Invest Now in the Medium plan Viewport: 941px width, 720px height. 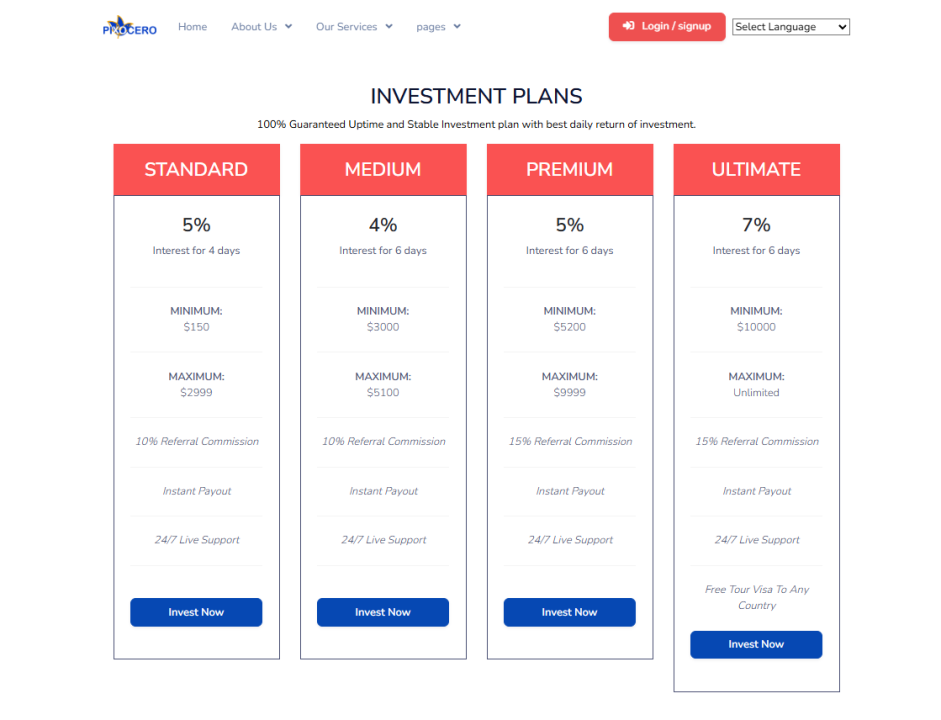(x=383, y=612)
